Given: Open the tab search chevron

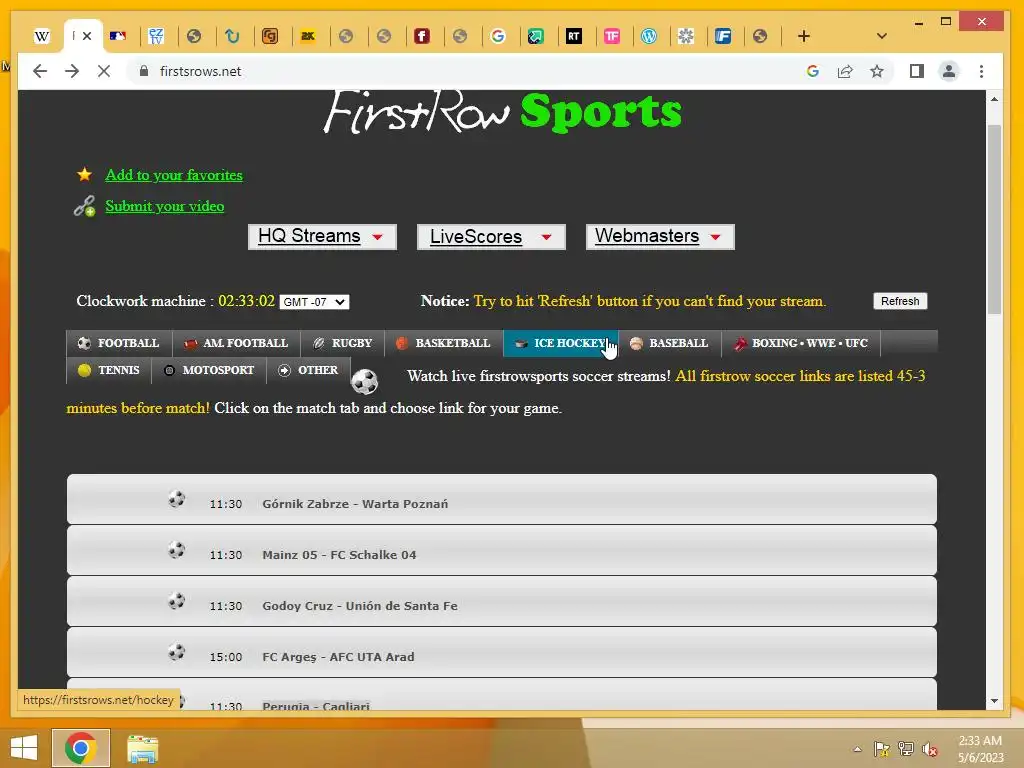Looking at the screenshot, I should coord(882,37).
